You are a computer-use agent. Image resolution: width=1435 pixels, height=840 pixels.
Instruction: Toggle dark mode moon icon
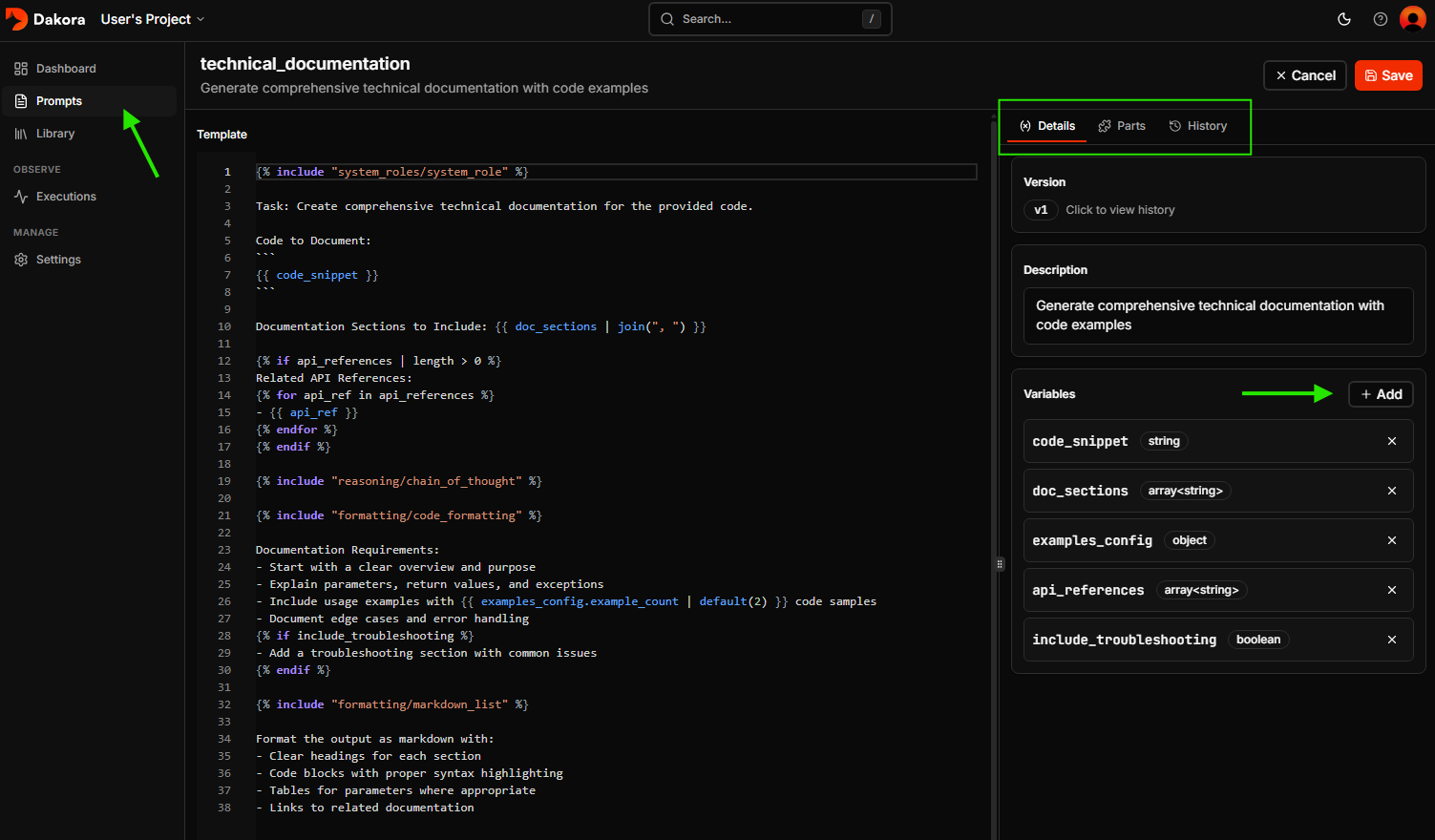click(x=1344, y=19)
